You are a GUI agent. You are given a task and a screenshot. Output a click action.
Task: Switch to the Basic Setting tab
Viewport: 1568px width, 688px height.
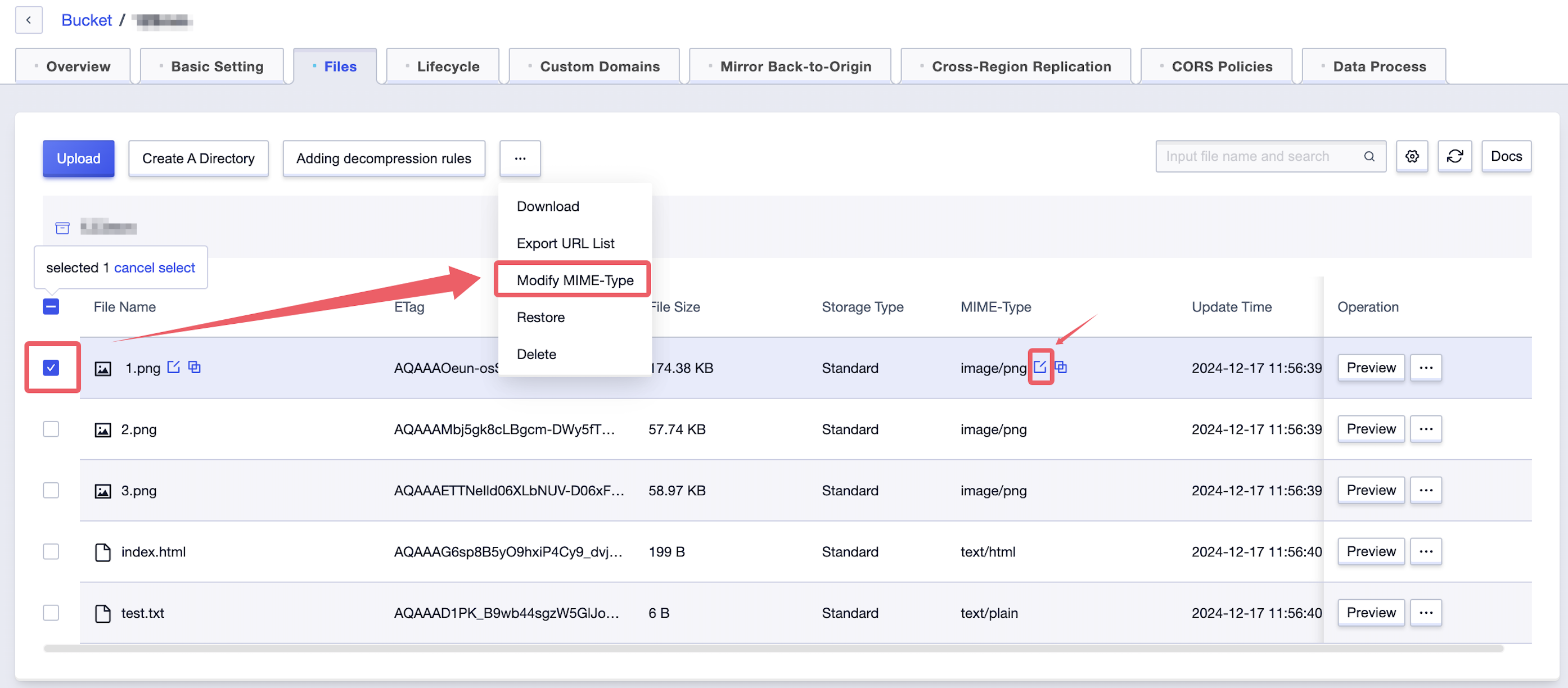tap(212, 66)
